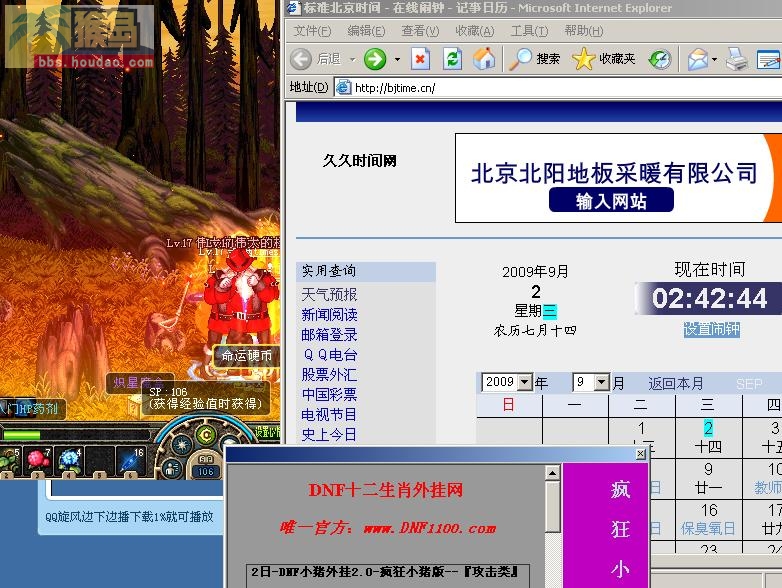
Task: Expand the Back button history arrow
Action: [x=353, y=59]
